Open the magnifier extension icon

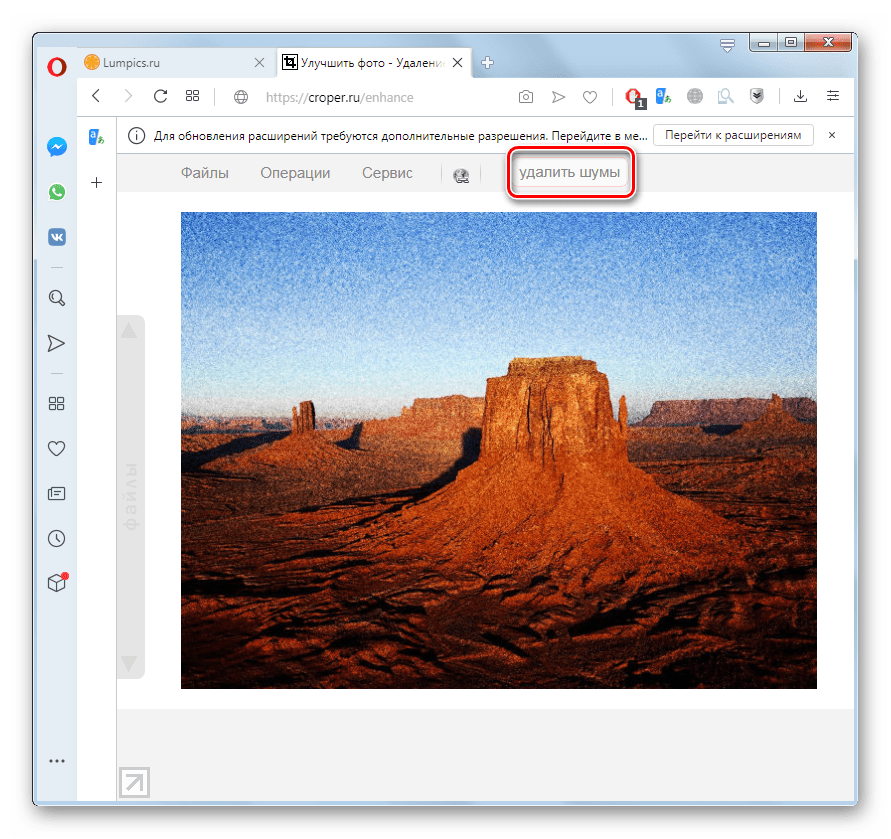pos(725,97)
